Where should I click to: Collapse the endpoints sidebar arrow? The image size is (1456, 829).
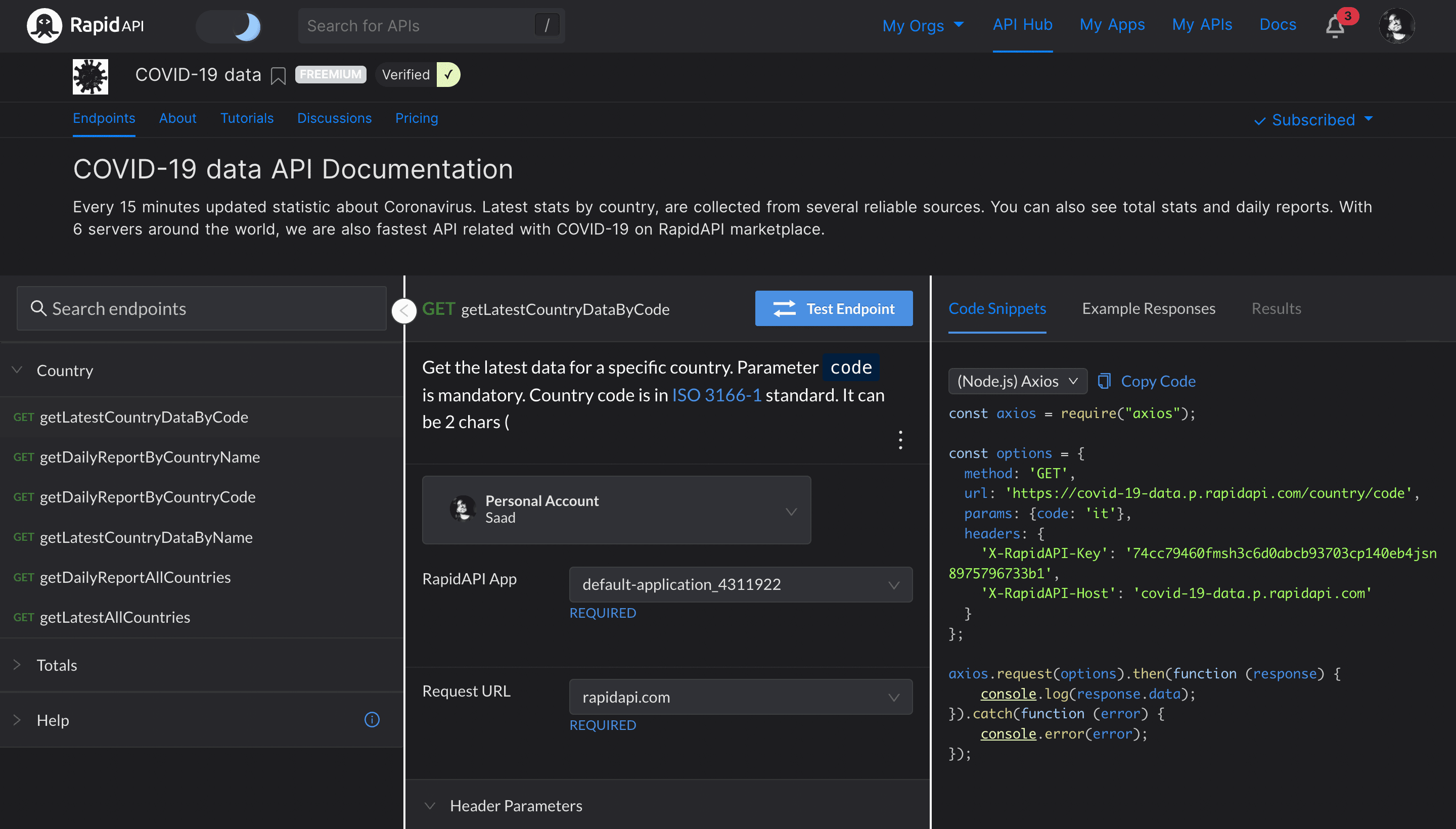pos(404,310)
